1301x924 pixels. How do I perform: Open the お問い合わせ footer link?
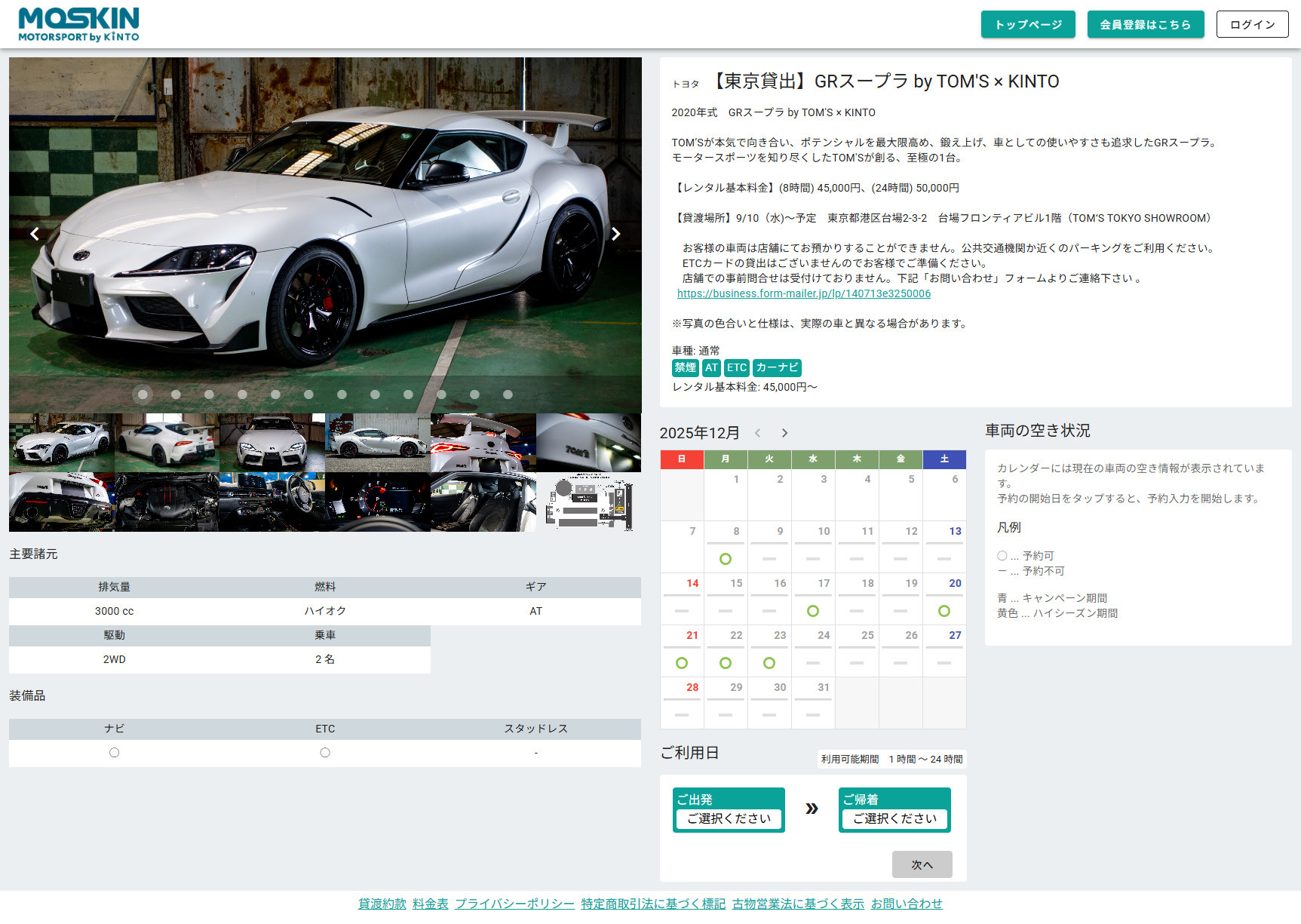point(907,904)
